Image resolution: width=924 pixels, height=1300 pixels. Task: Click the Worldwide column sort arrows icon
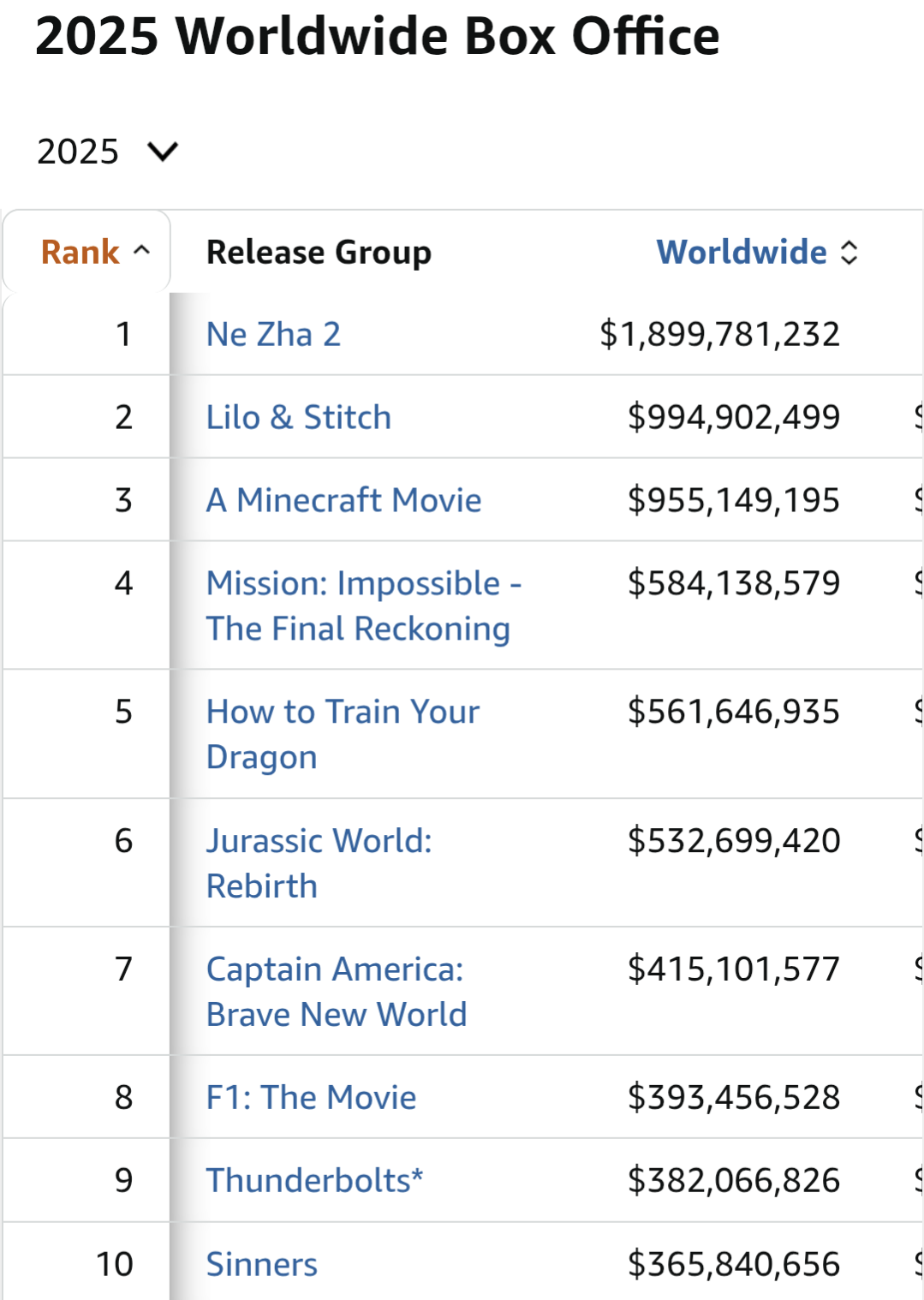tap(849, 252)
